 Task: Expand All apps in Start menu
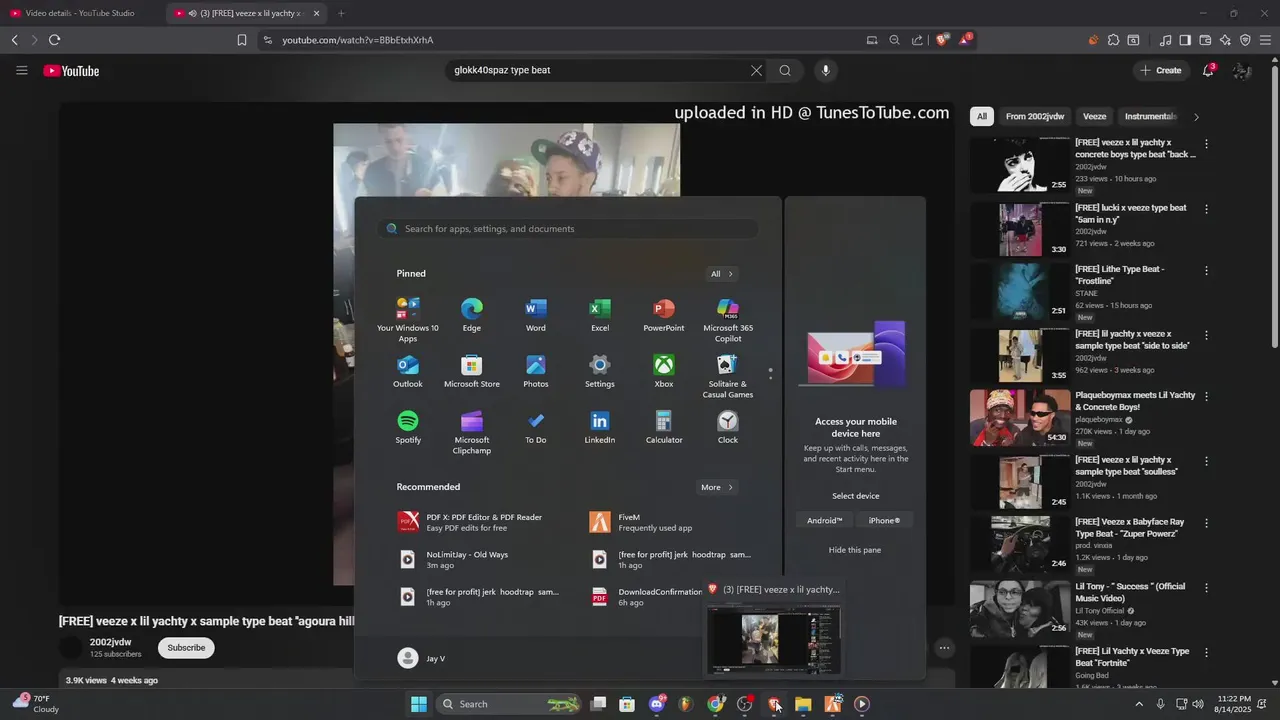click(722, 273)
